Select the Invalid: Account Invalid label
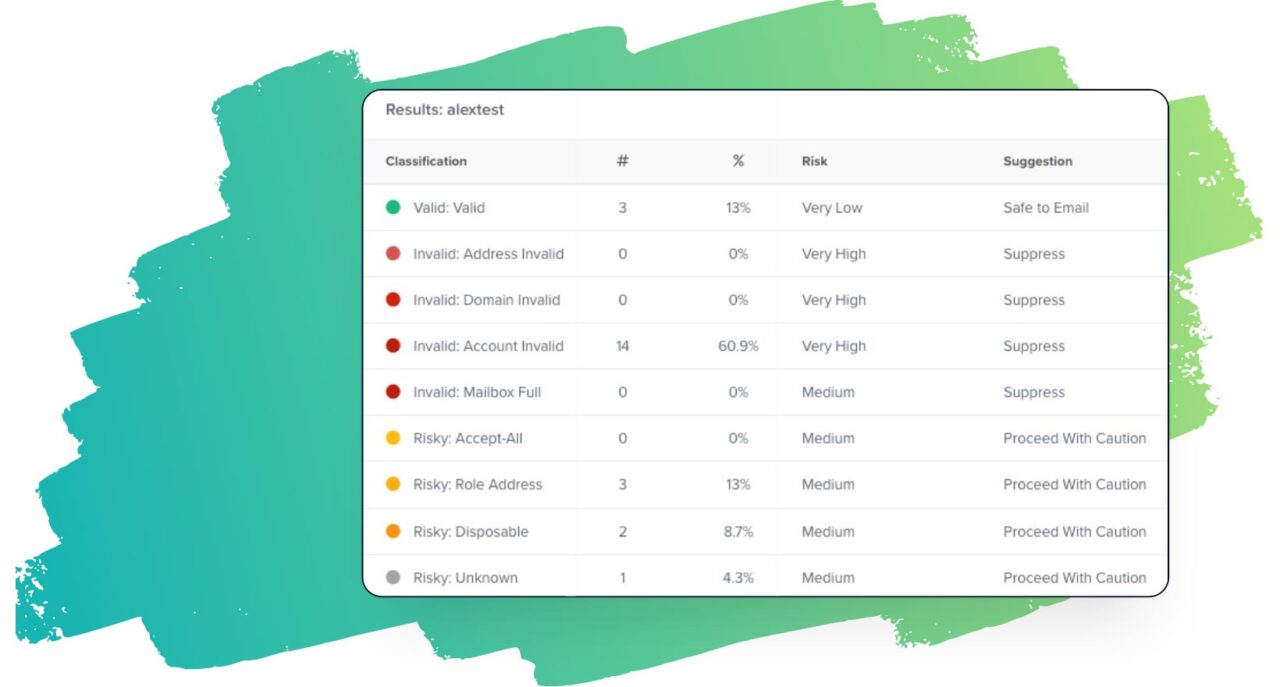The width and height of the screenshot is (1280, 687). (x=488, y=346)
